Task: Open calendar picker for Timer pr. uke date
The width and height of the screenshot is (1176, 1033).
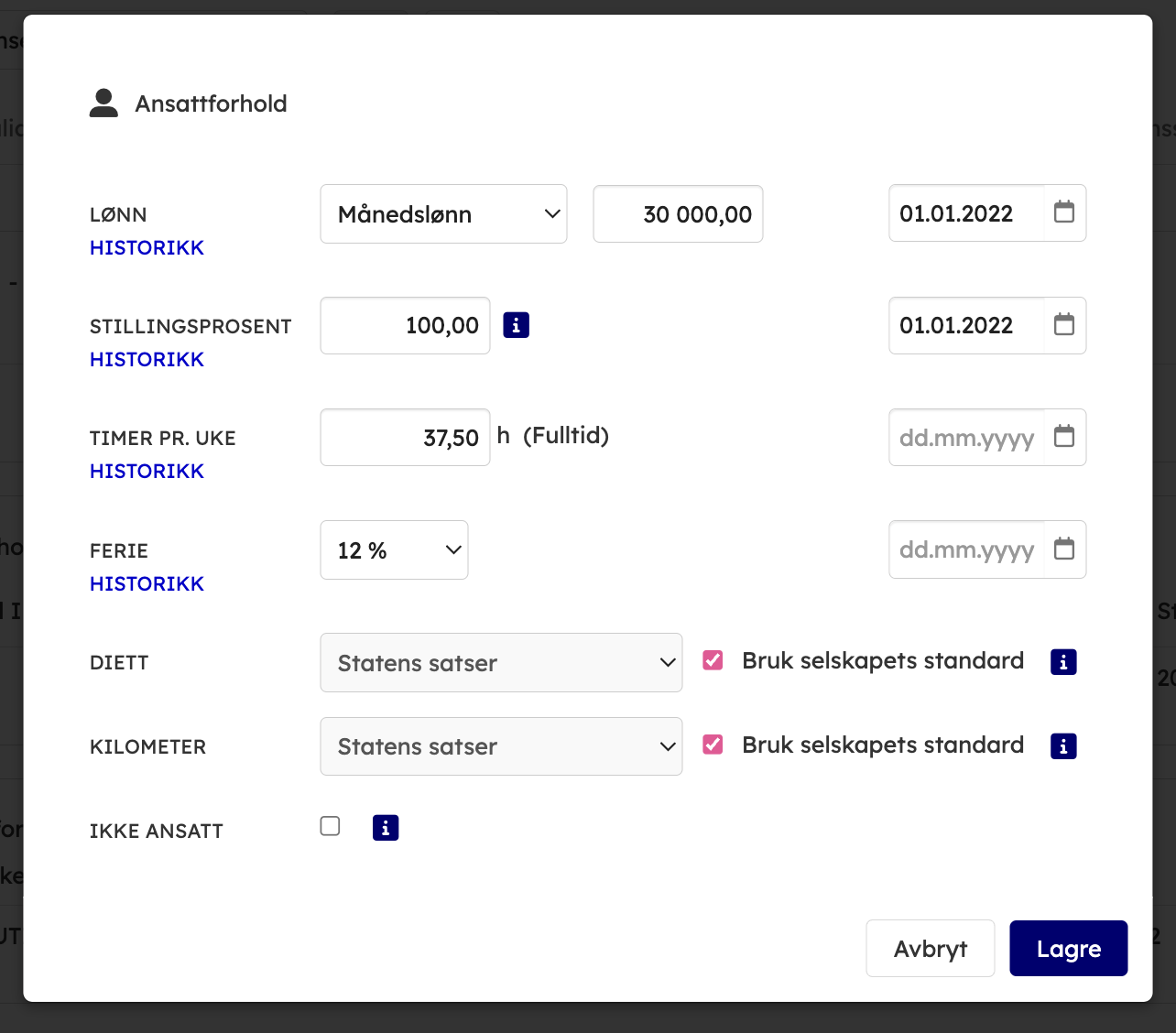Action: click(1063, 437)
